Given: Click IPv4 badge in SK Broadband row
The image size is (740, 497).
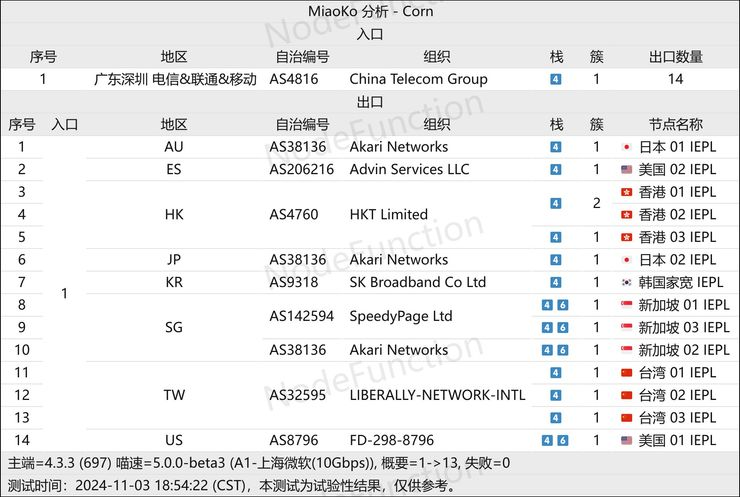Looking at the screenshot, I should point(555,282).
